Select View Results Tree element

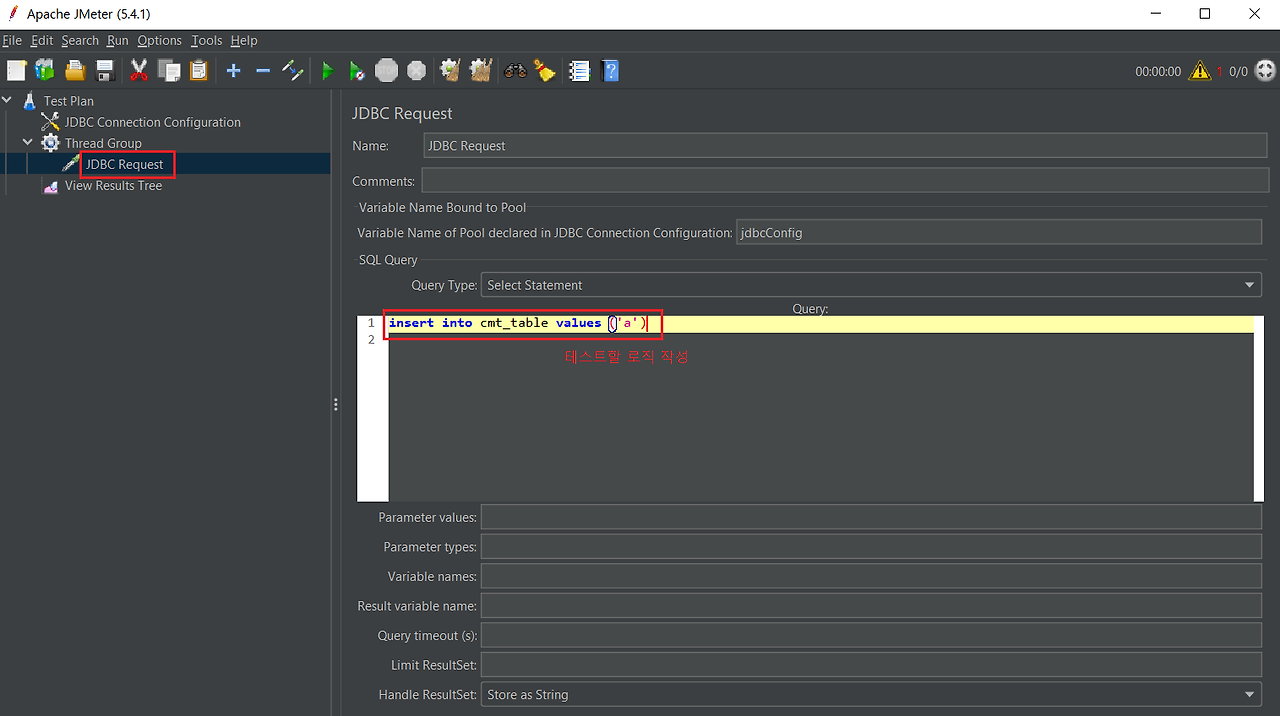(113, 185)
